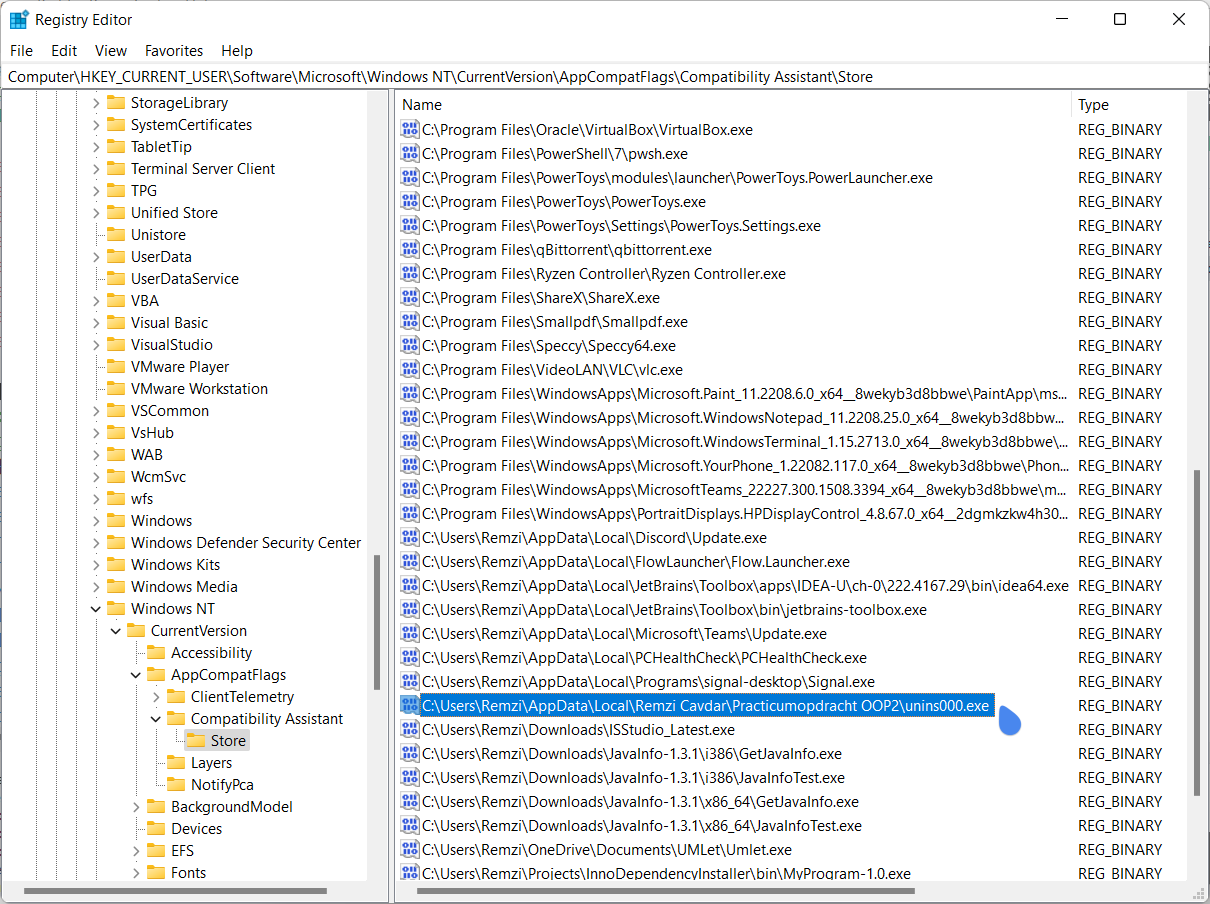Select the x86_64 JavaInfoTest.exe value

(641, 826)
